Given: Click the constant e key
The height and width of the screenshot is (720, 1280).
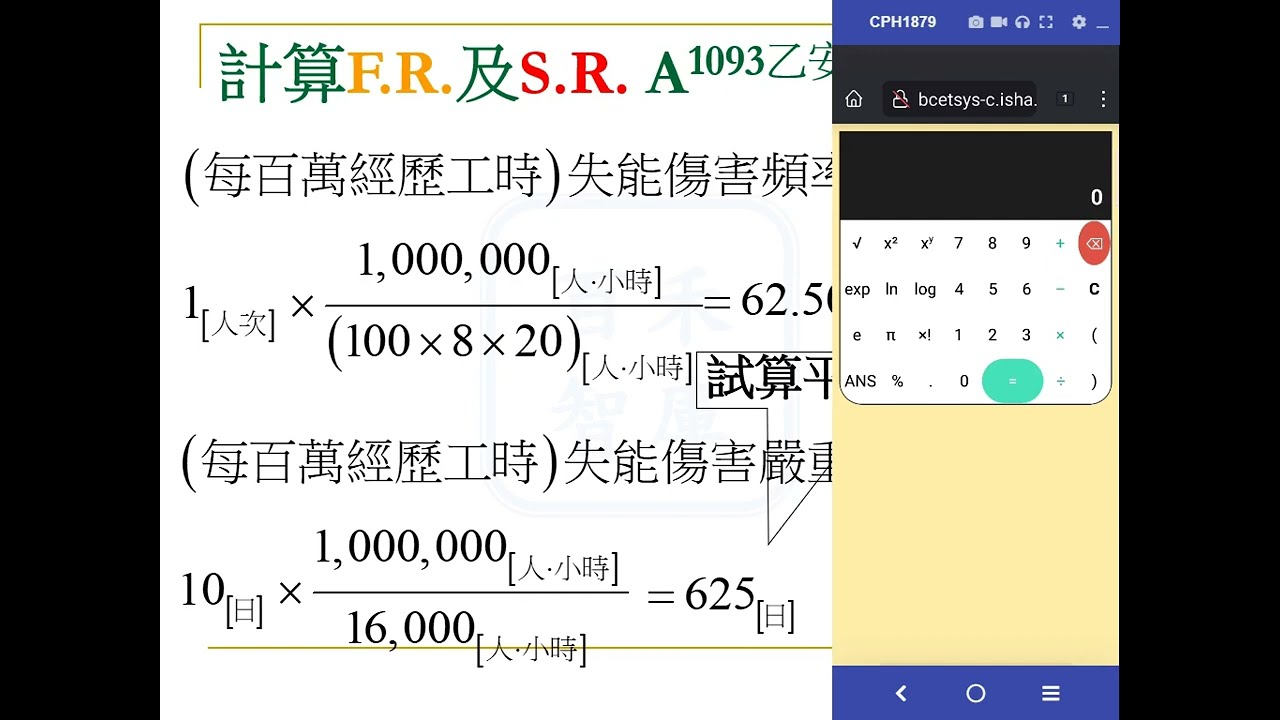Looking at the screenshot, I should coord(857,336).
